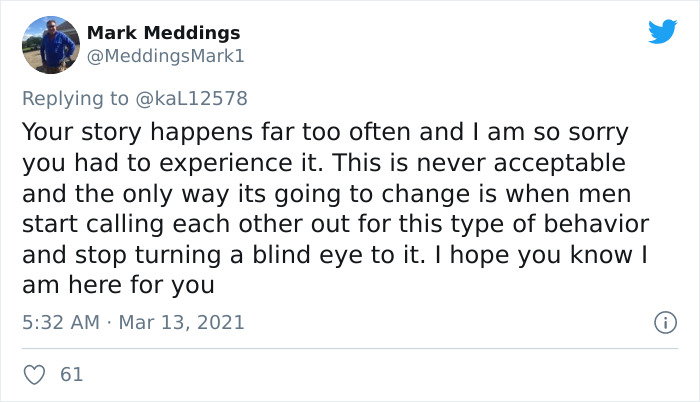View the 61 likes count
The height and width of the screenshot is (402, 700).
(x=72, y=374)
